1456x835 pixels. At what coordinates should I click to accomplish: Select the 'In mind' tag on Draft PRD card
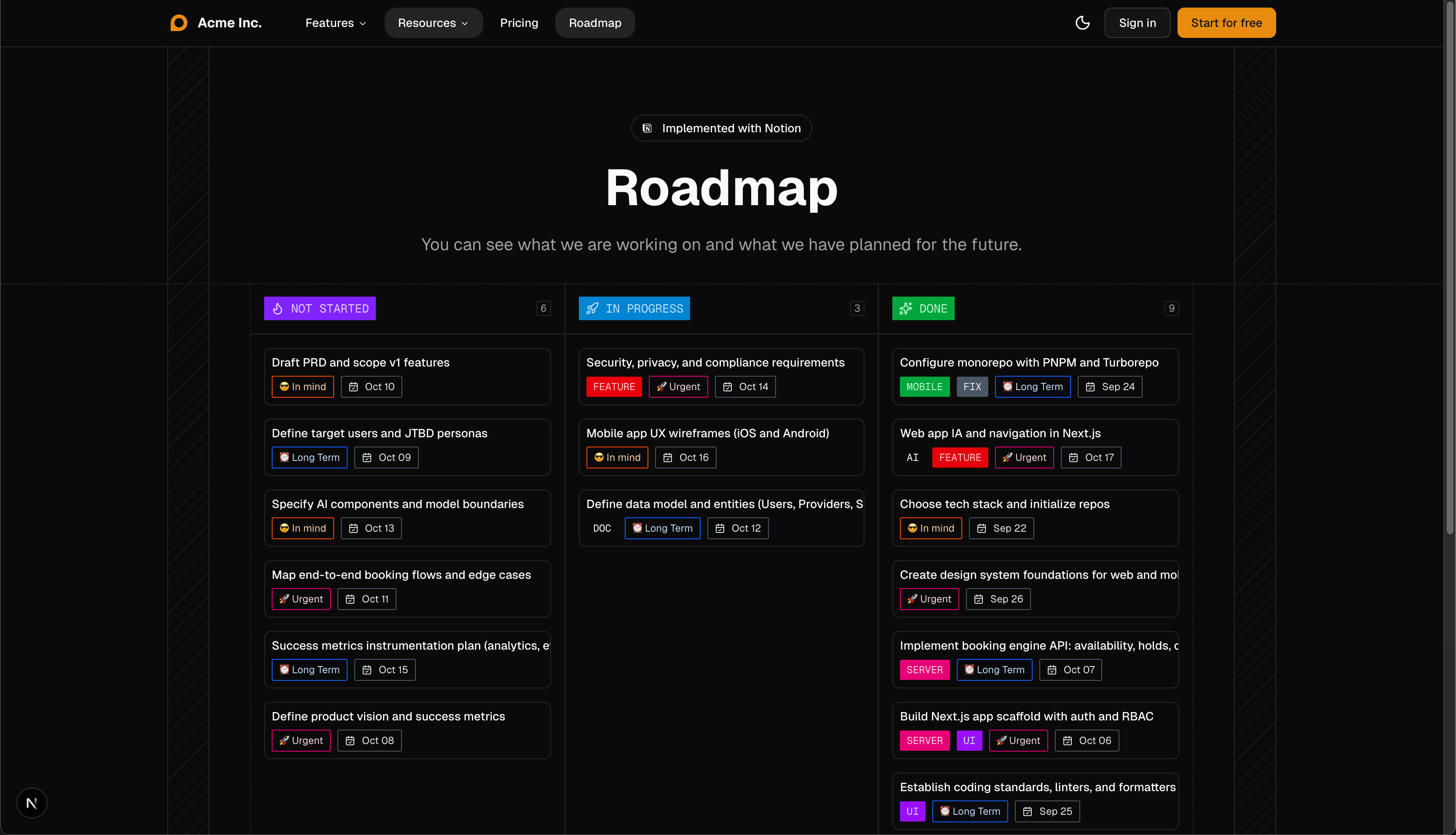point(302,386)
